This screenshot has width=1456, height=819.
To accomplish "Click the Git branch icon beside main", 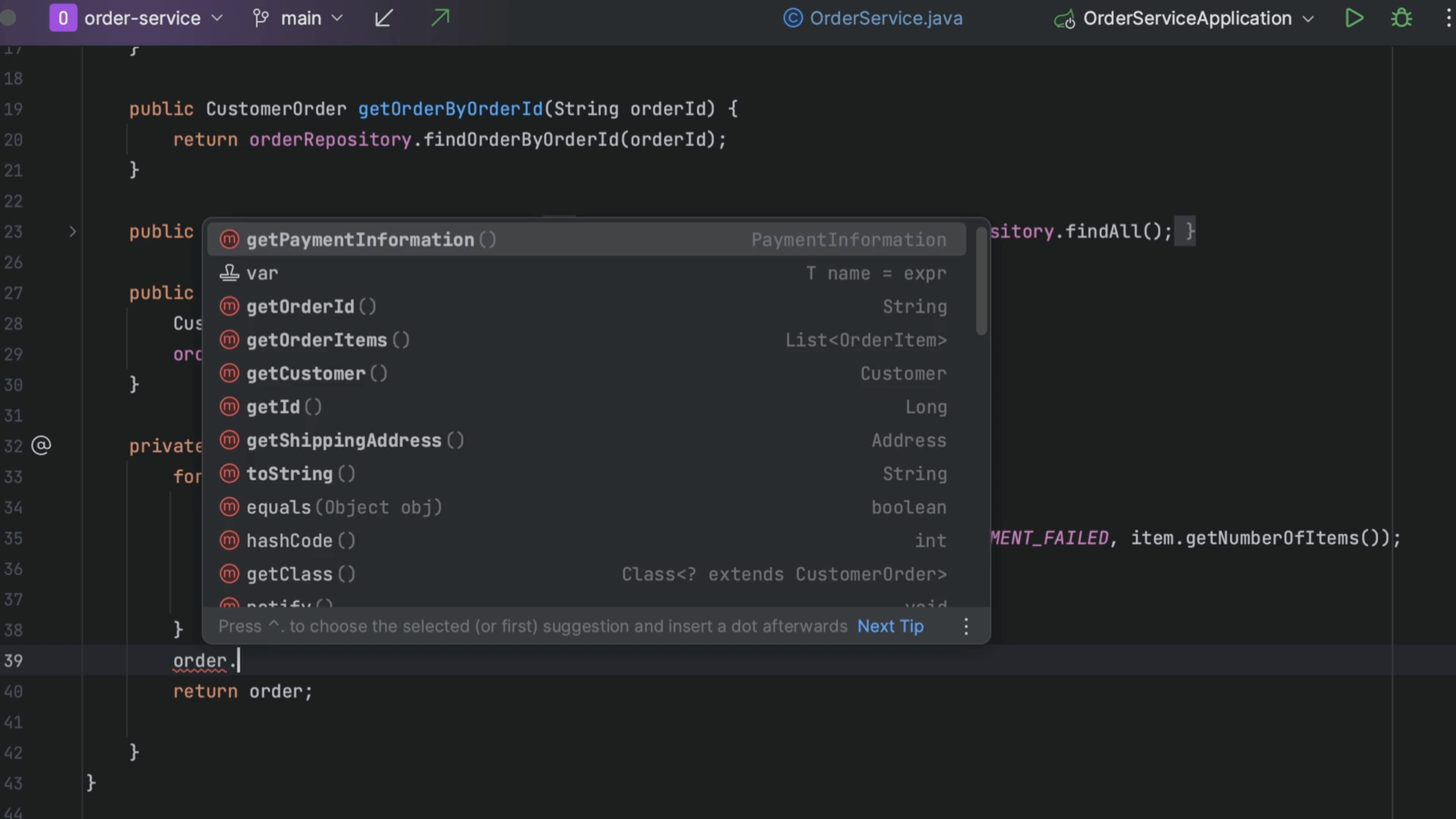I will 260,18.
